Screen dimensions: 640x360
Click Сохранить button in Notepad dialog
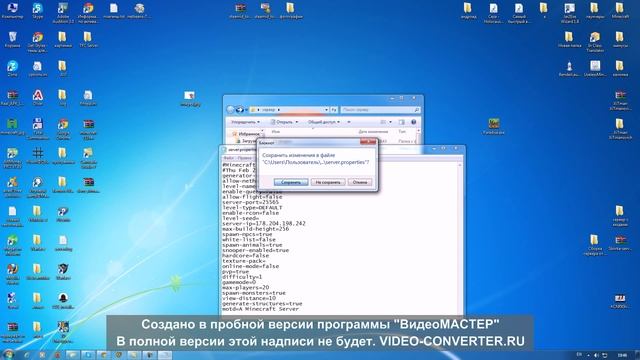291,182
